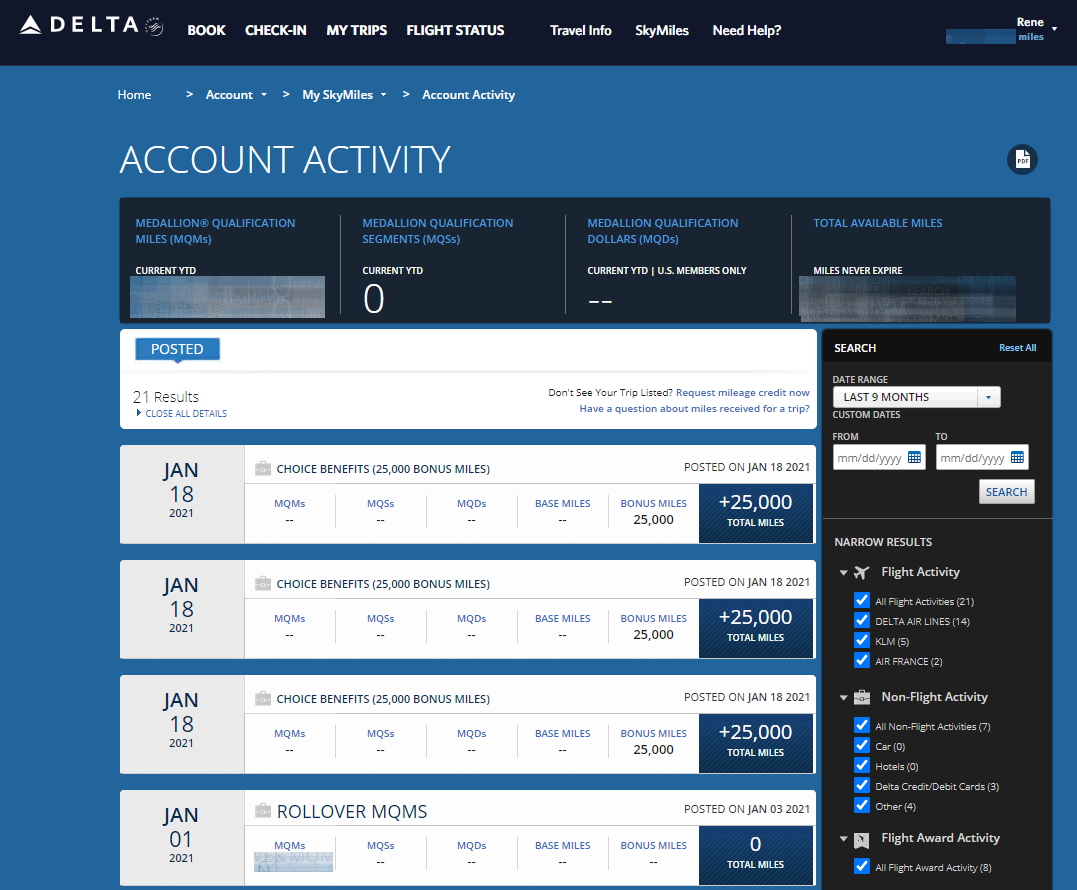
Task: Select the Delta logo in the header
Action: (x=84, y=27)
